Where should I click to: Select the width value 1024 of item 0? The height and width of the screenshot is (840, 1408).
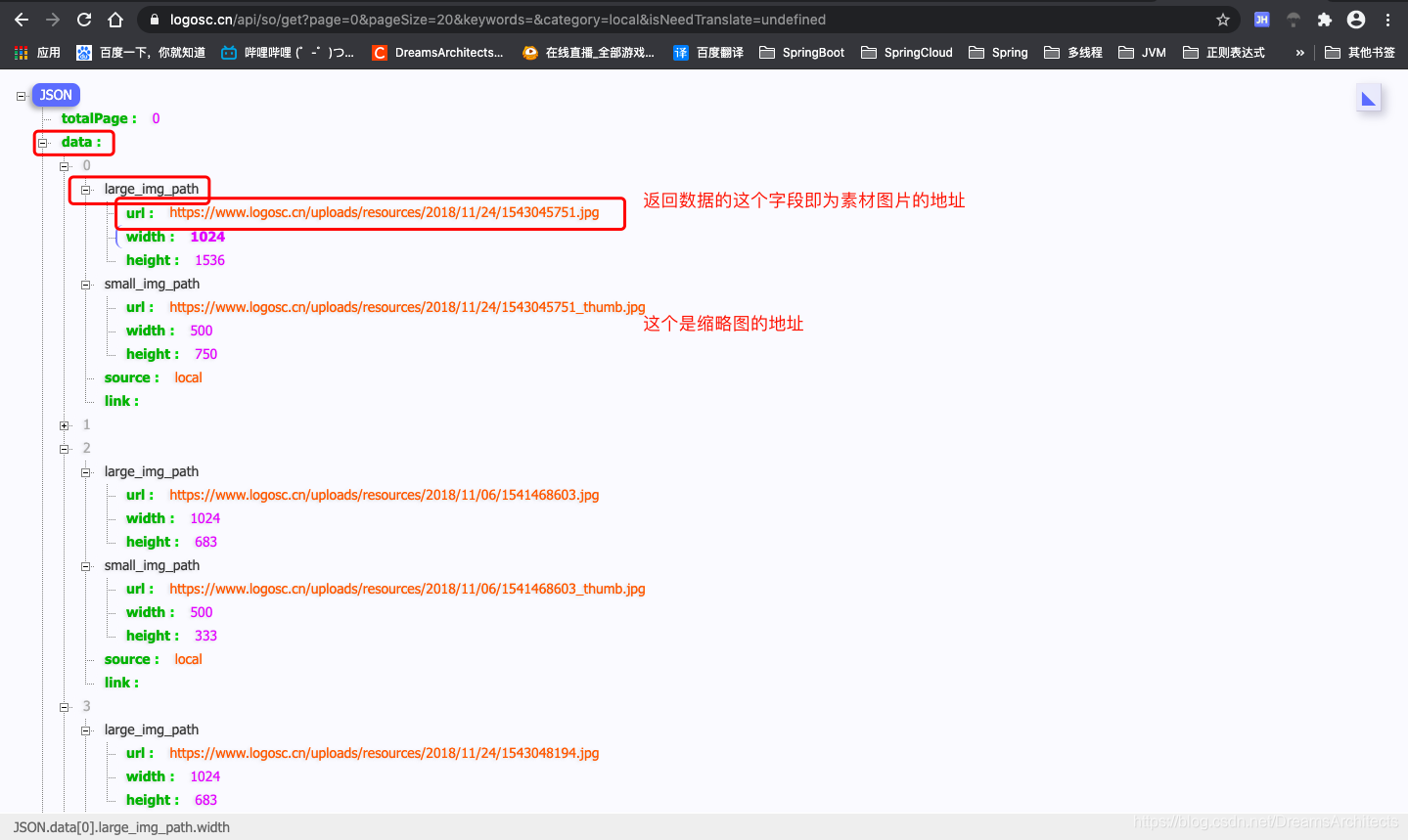(207, 237)
